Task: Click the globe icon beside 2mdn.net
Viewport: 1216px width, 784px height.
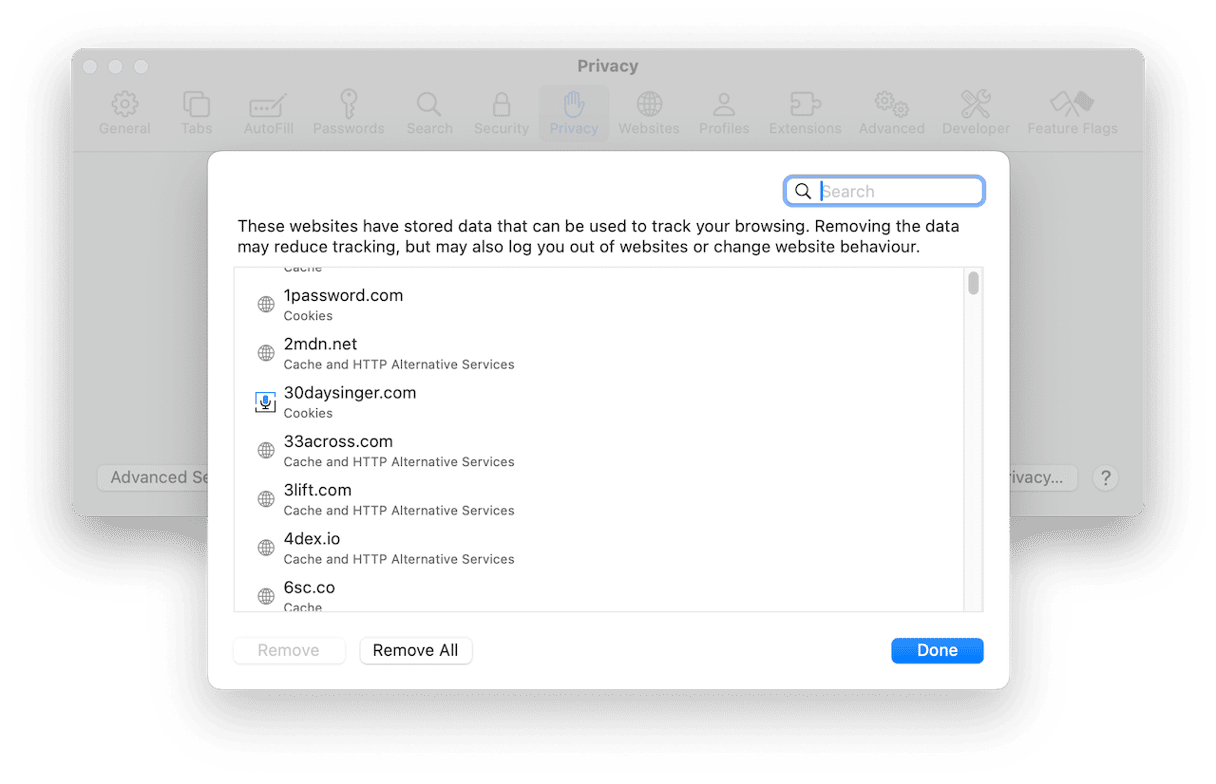Action: point(266,353)
